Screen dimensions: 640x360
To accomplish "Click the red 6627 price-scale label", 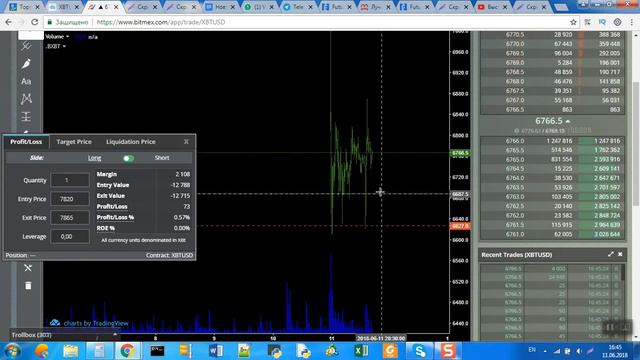I will coord(460,226).
